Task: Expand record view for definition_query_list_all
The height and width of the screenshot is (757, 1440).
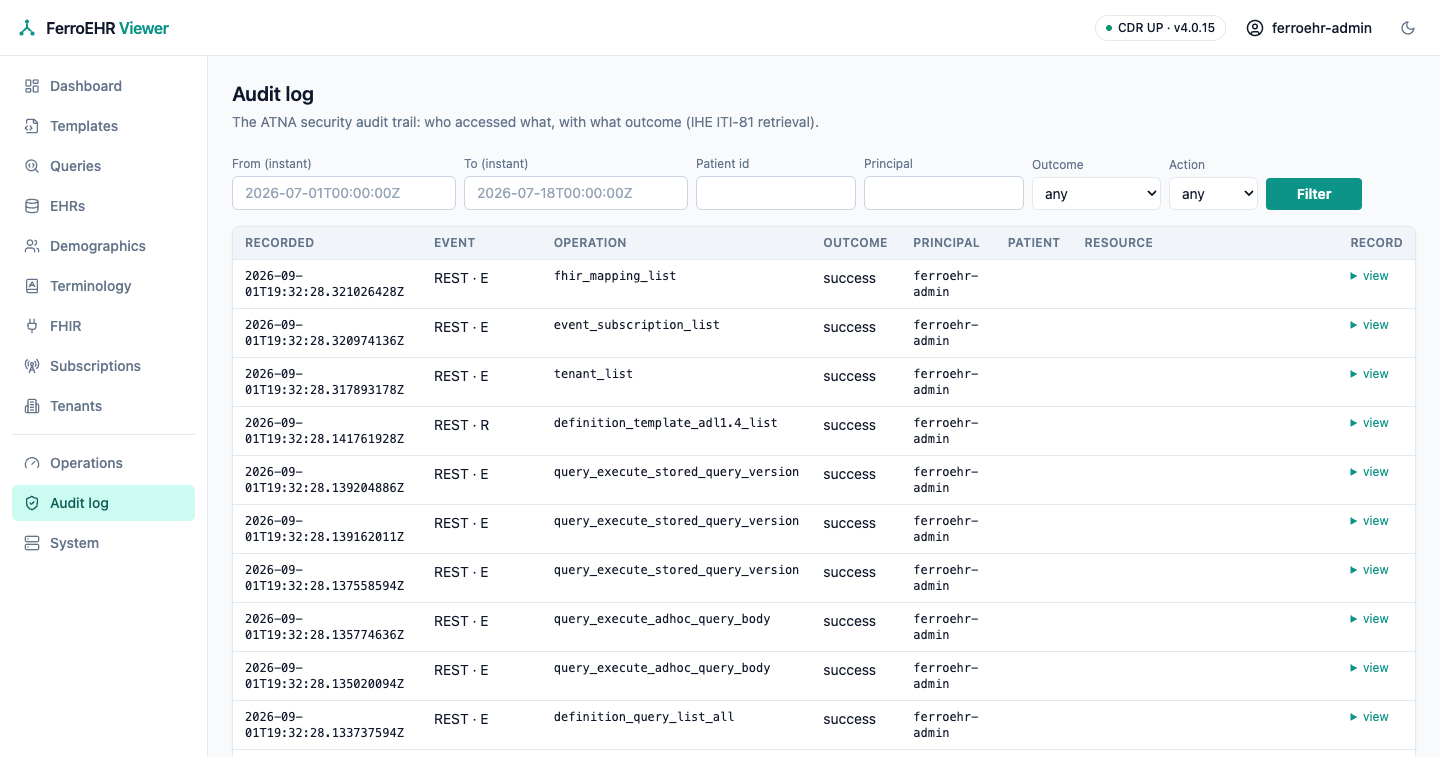Action: click(x=1369, y=717)
